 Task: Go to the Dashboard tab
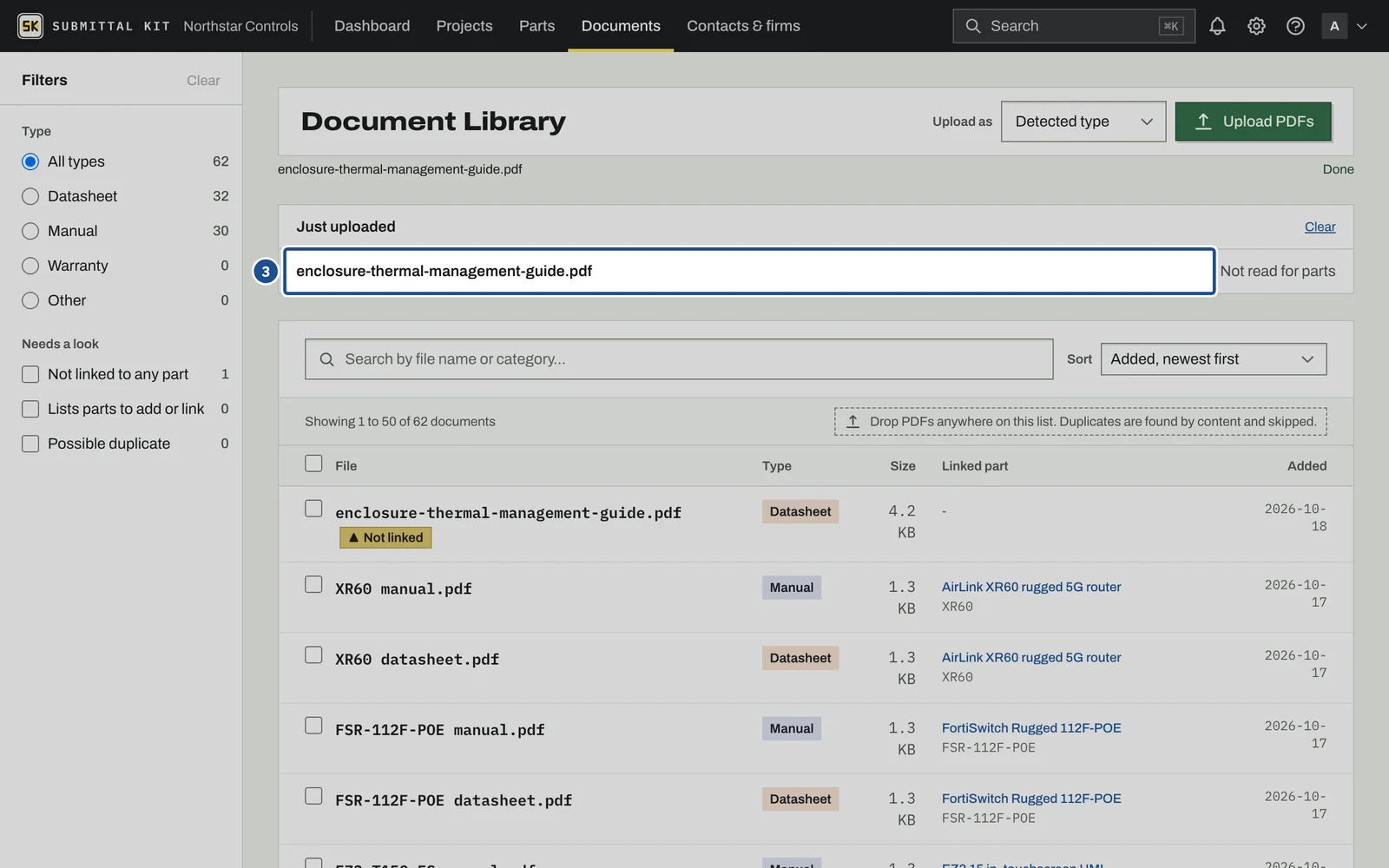point(372,26)
